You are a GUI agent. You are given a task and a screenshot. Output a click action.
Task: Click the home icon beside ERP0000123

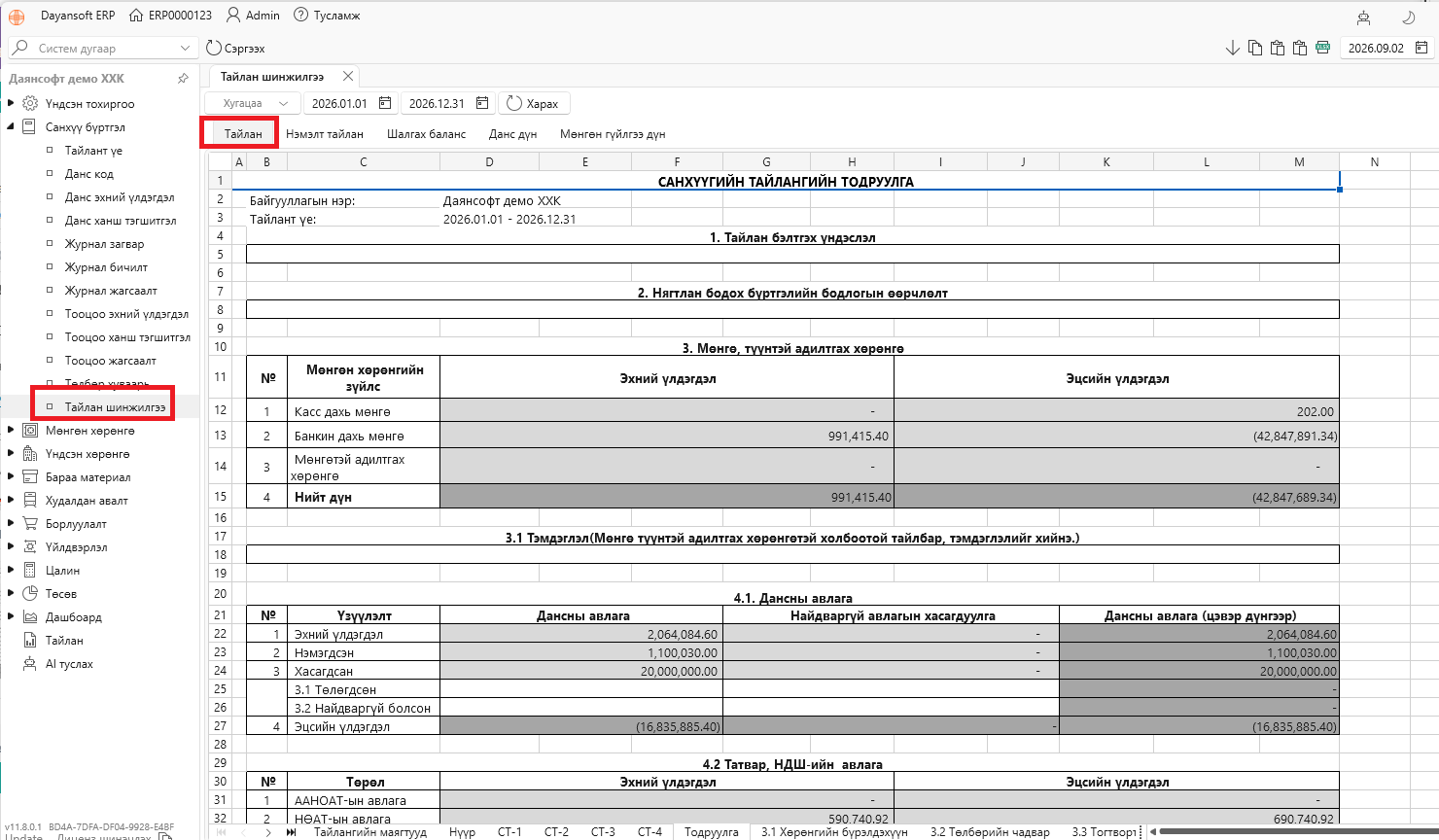(136, 16)
